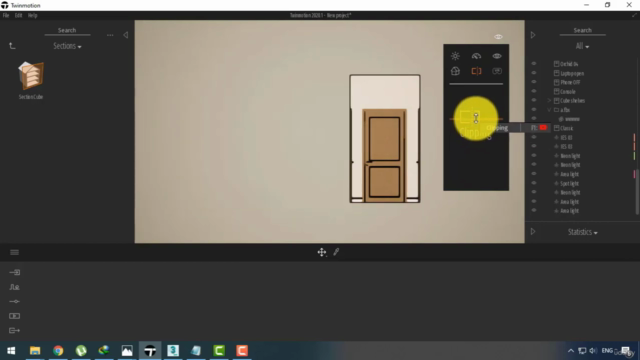Open the All filter dropdown
This screenshot has width=640, height=360.
click(x=582, y=46)
